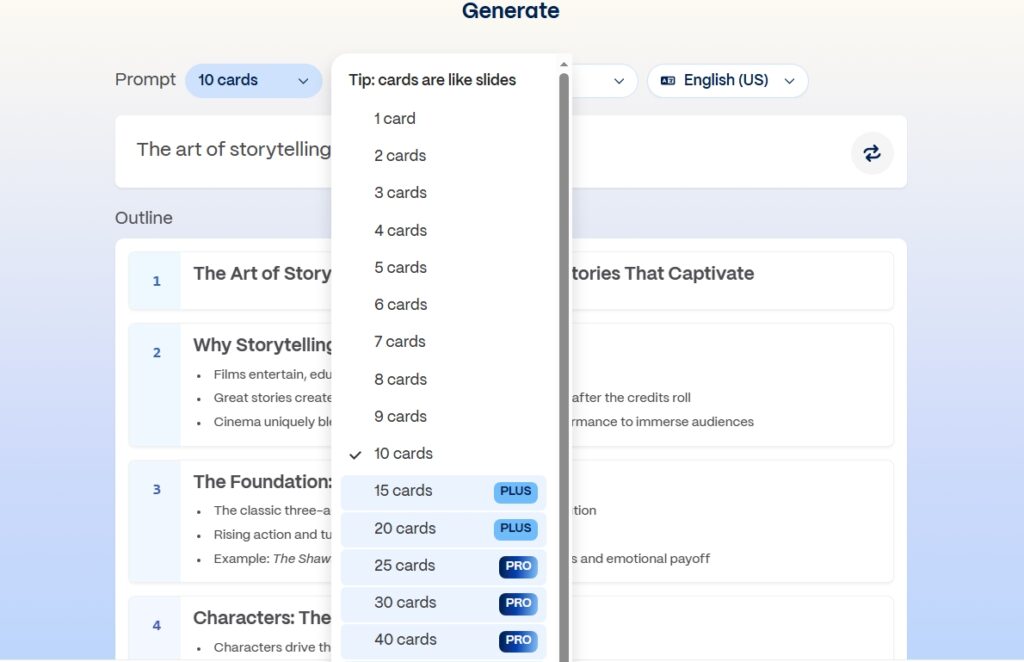Expand the partially hidden dropdown chevron

click(618, 81)
